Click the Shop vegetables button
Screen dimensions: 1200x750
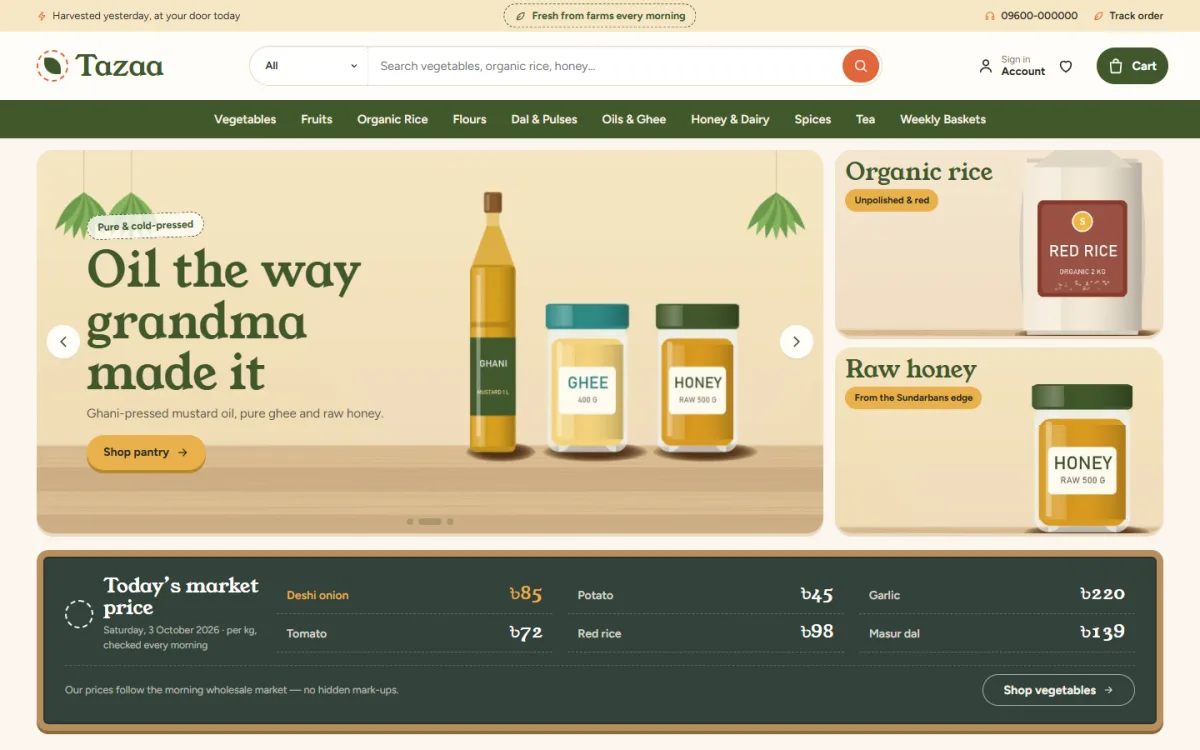[1058, 690]
